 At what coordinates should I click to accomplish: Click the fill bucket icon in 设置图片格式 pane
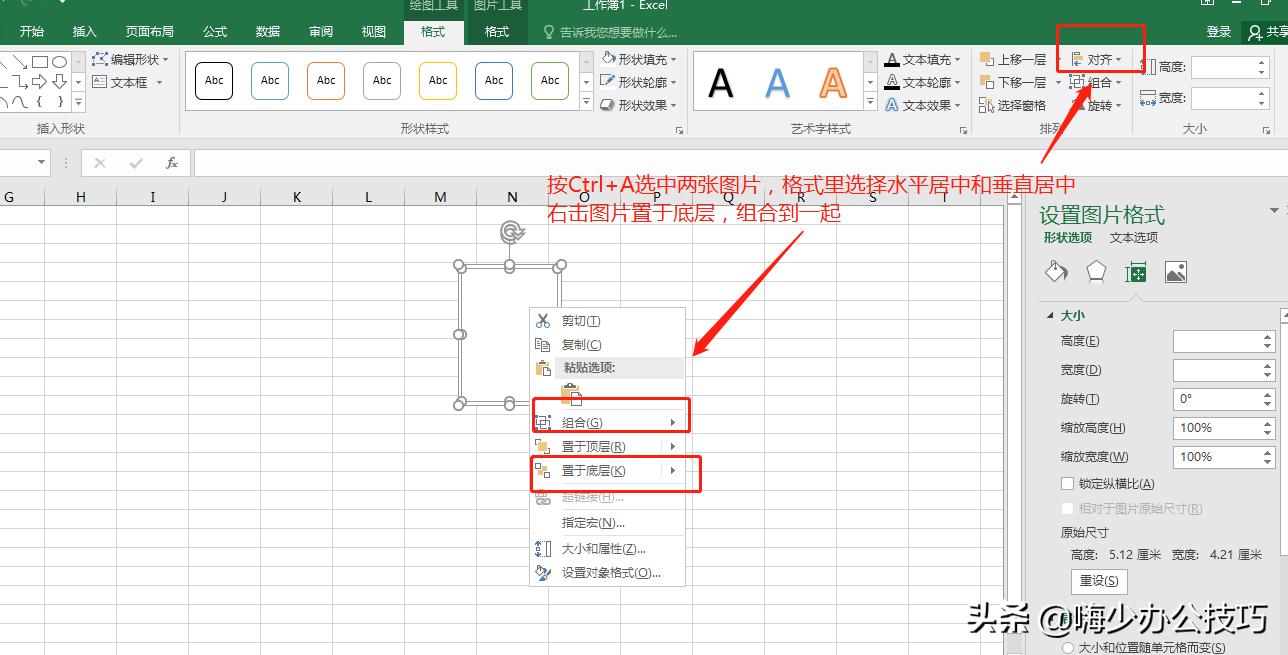click(1055, 271)
